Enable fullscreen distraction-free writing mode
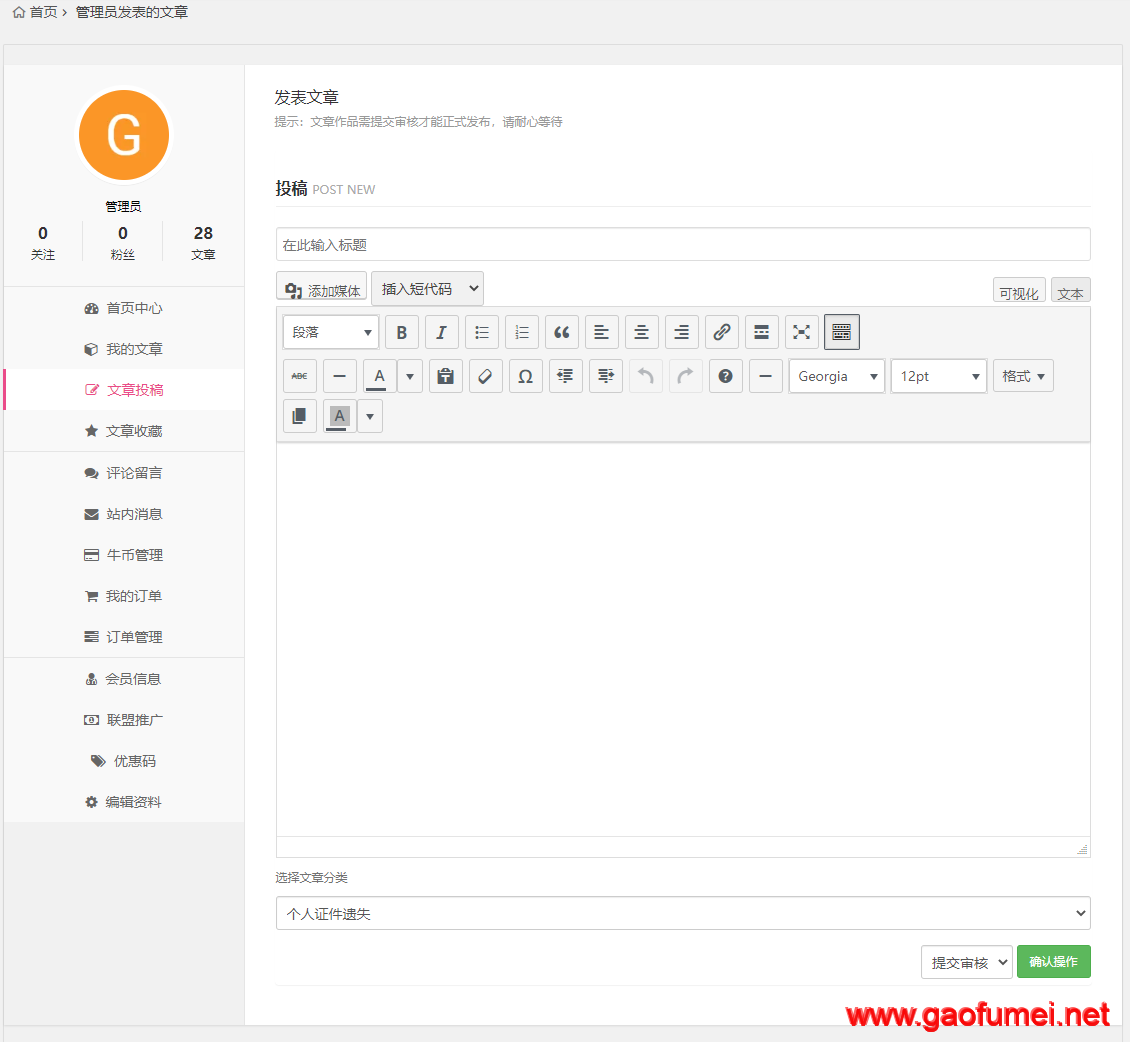The height and width of the screenshot is (1042, 1130). pos(802,332)
